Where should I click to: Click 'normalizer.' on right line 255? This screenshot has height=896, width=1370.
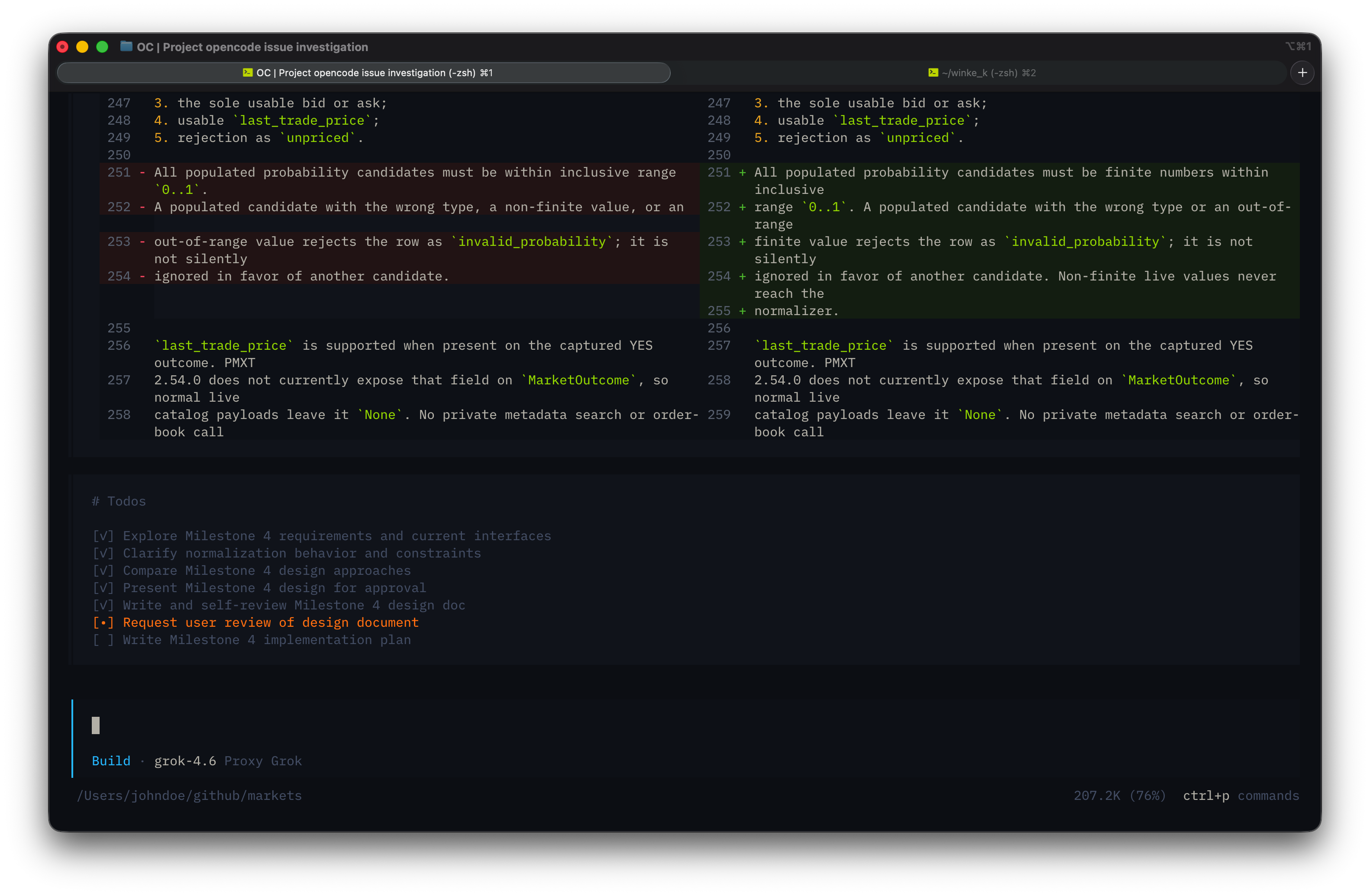pyautogui.click(x=797, y=311)
